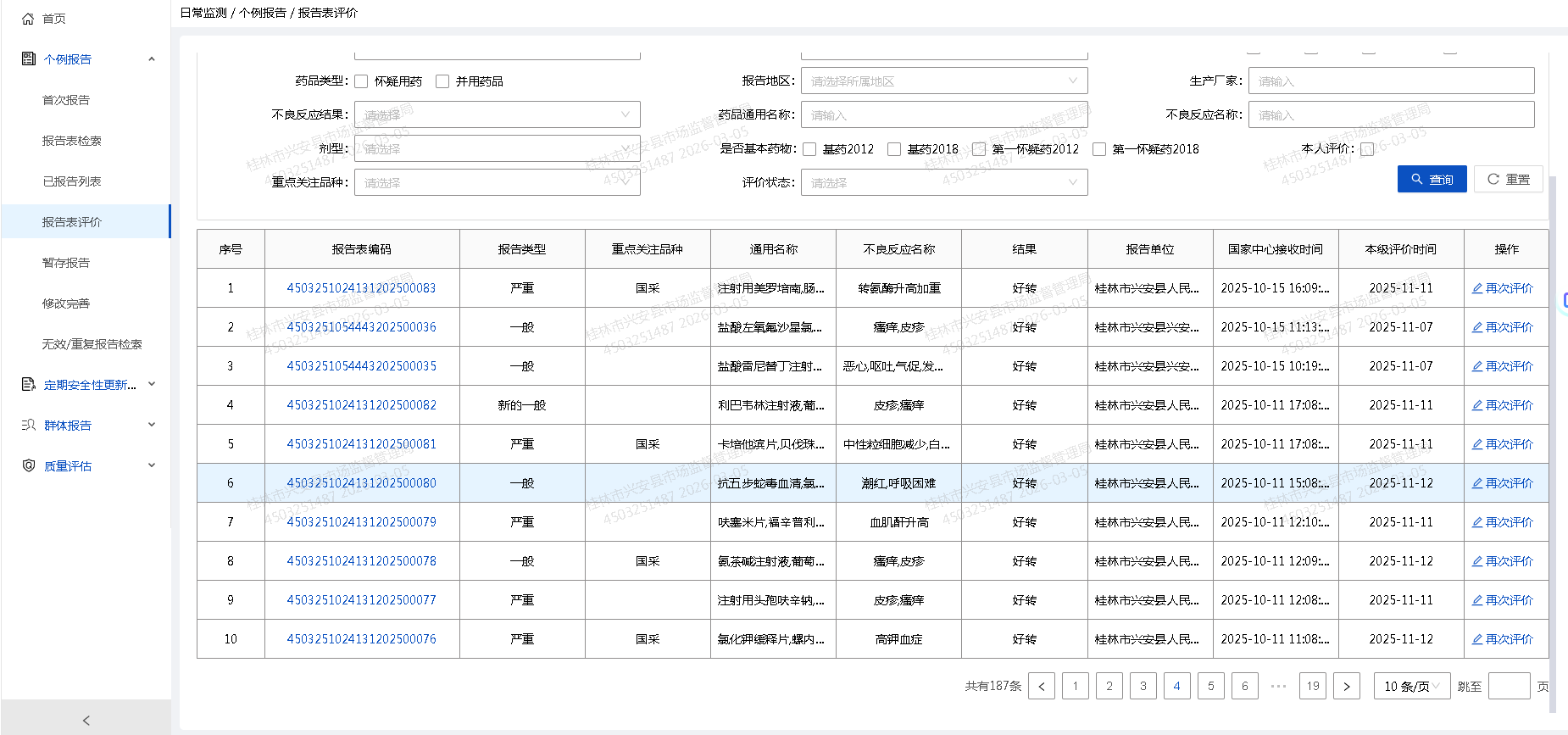Viewport: 1568px width, 735px height.
Task: Tick the 并用药品 checkbox
Action: coord(442,81)
